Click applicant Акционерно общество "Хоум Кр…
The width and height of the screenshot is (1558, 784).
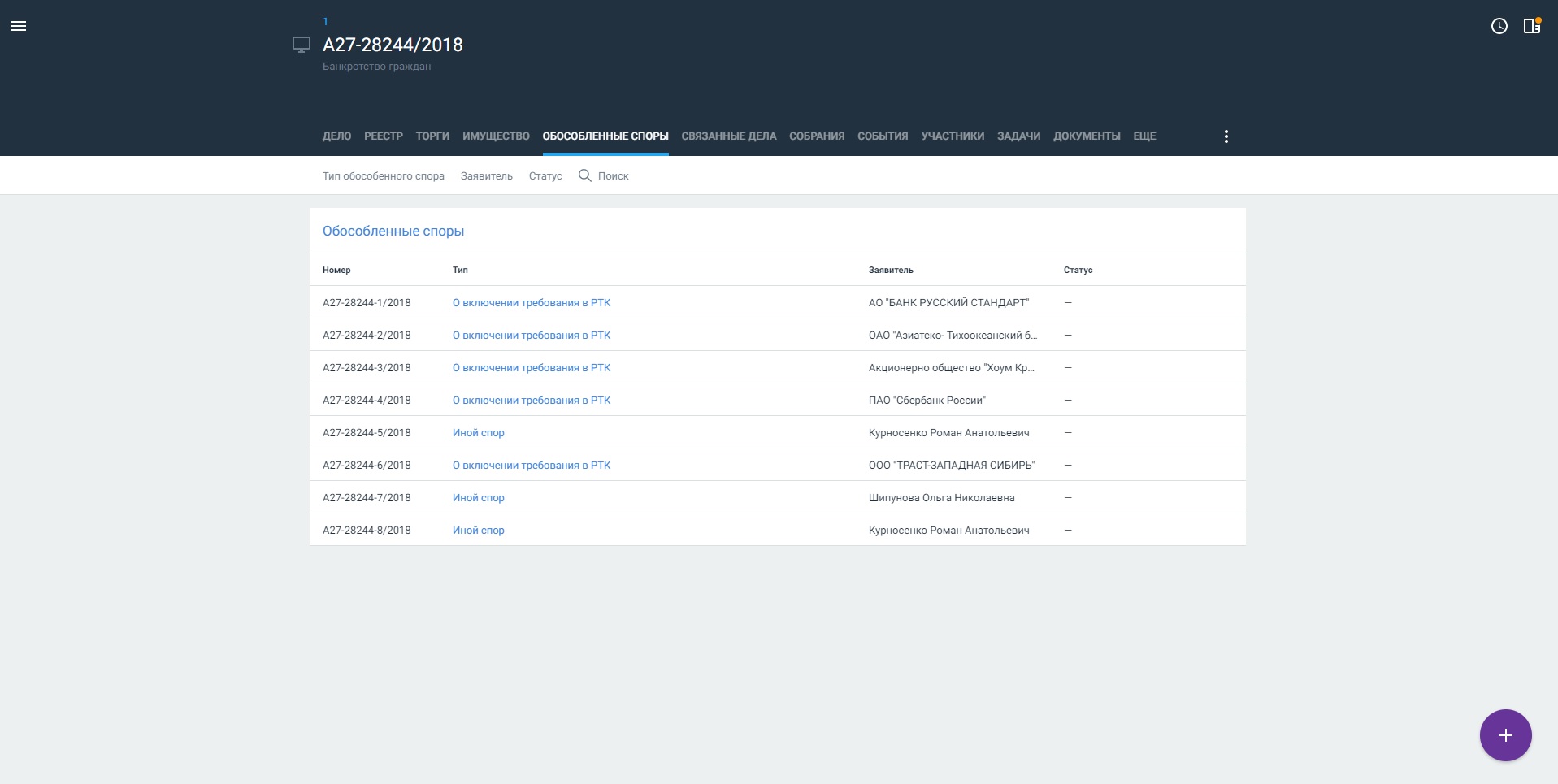[x=952, y=367]
